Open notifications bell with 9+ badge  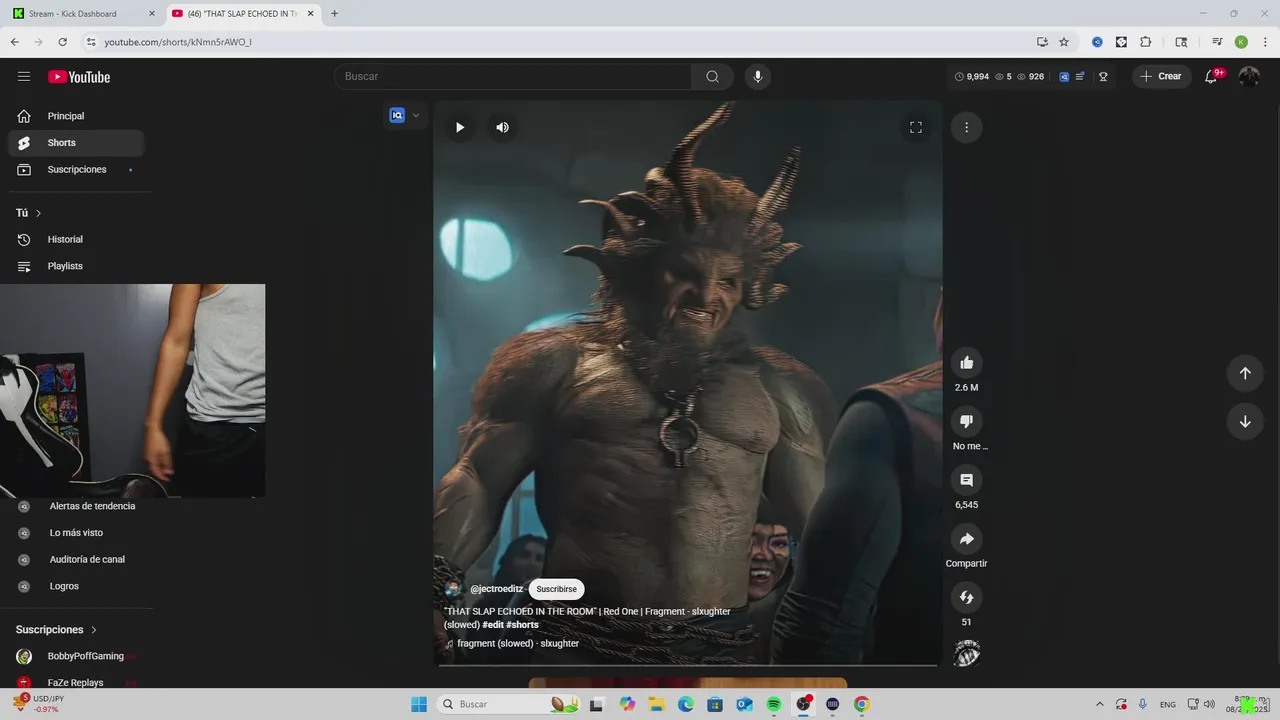click(x=1212, y=77)
